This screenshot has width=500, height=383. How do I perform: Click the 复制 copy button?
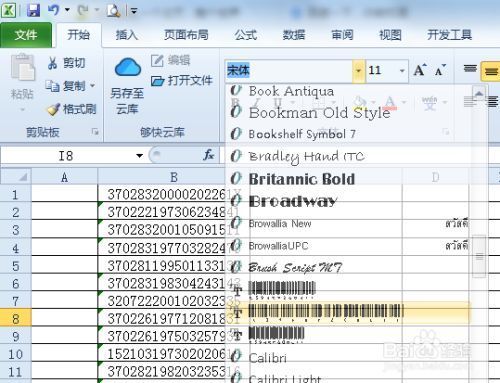click(x=65, y=86)
